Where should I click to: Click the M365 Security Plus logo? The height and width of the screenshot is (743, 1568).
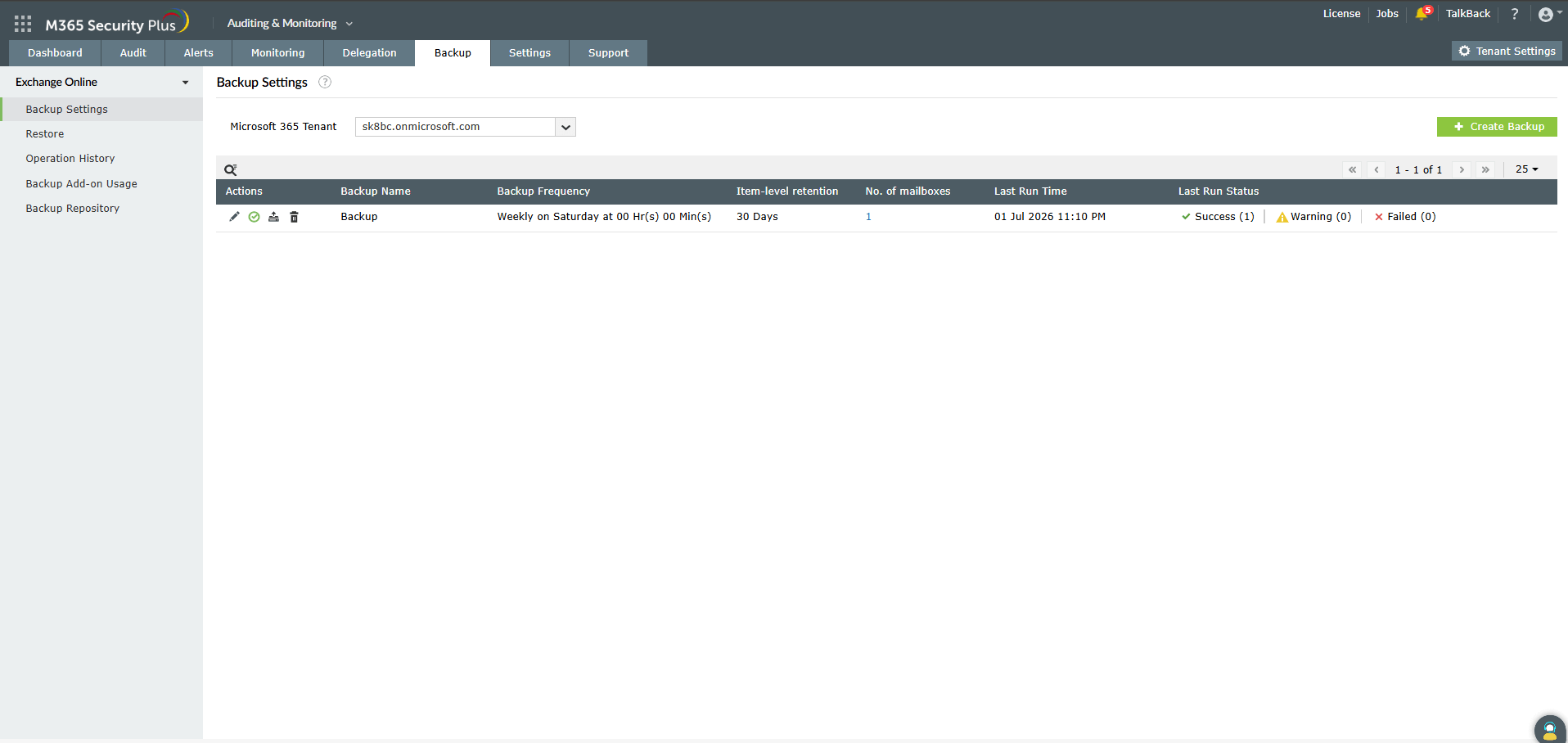point(117,23)
